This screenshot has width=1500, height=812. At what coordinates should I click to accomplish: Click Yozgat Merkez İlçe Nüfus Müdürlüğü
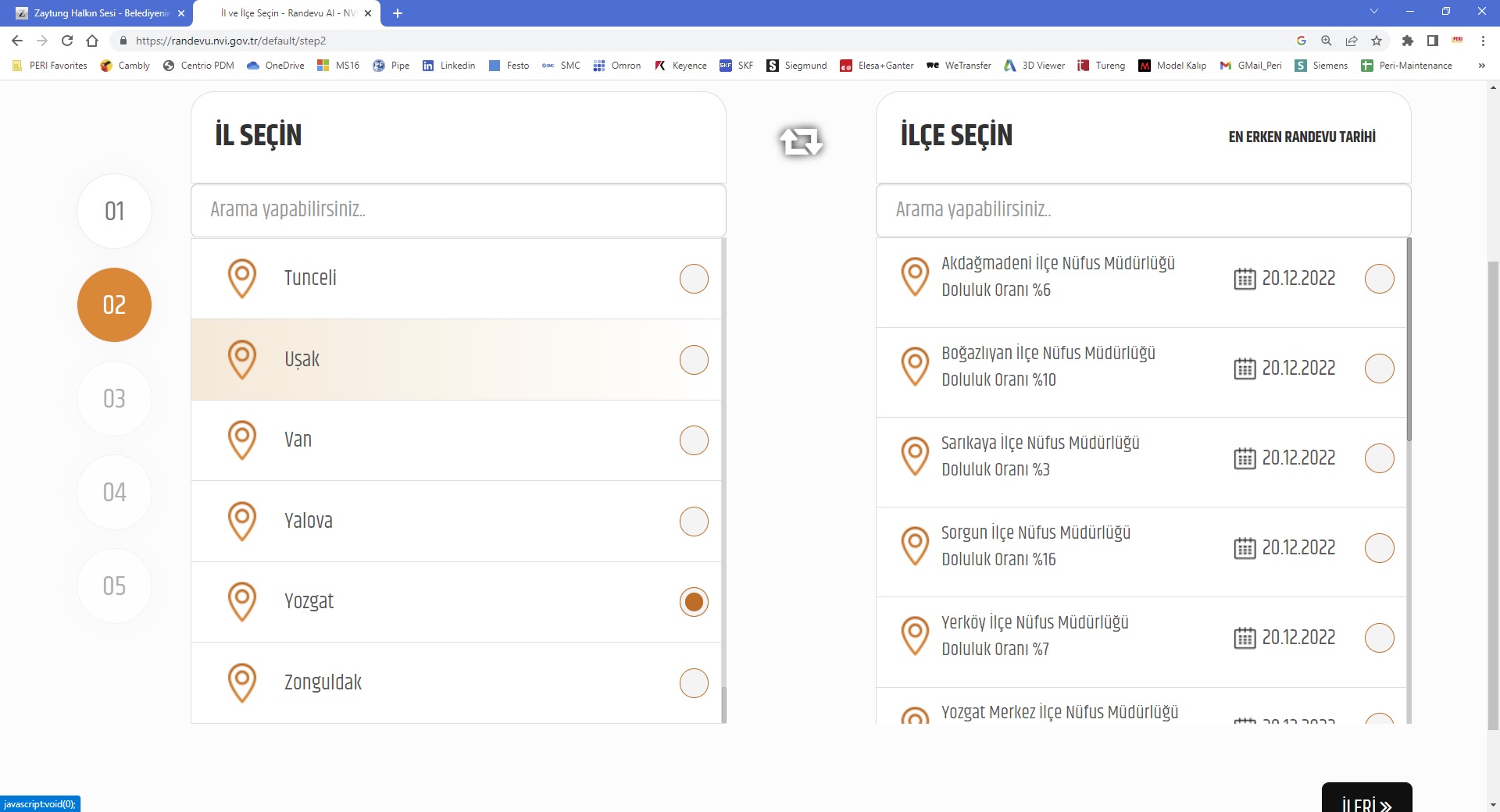[x=1059, y=712]
